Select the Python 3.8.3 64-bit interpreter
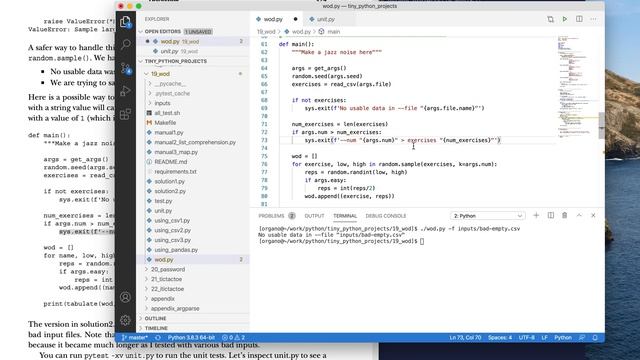This screenshot has height=360, width=640. click(191, 338)
